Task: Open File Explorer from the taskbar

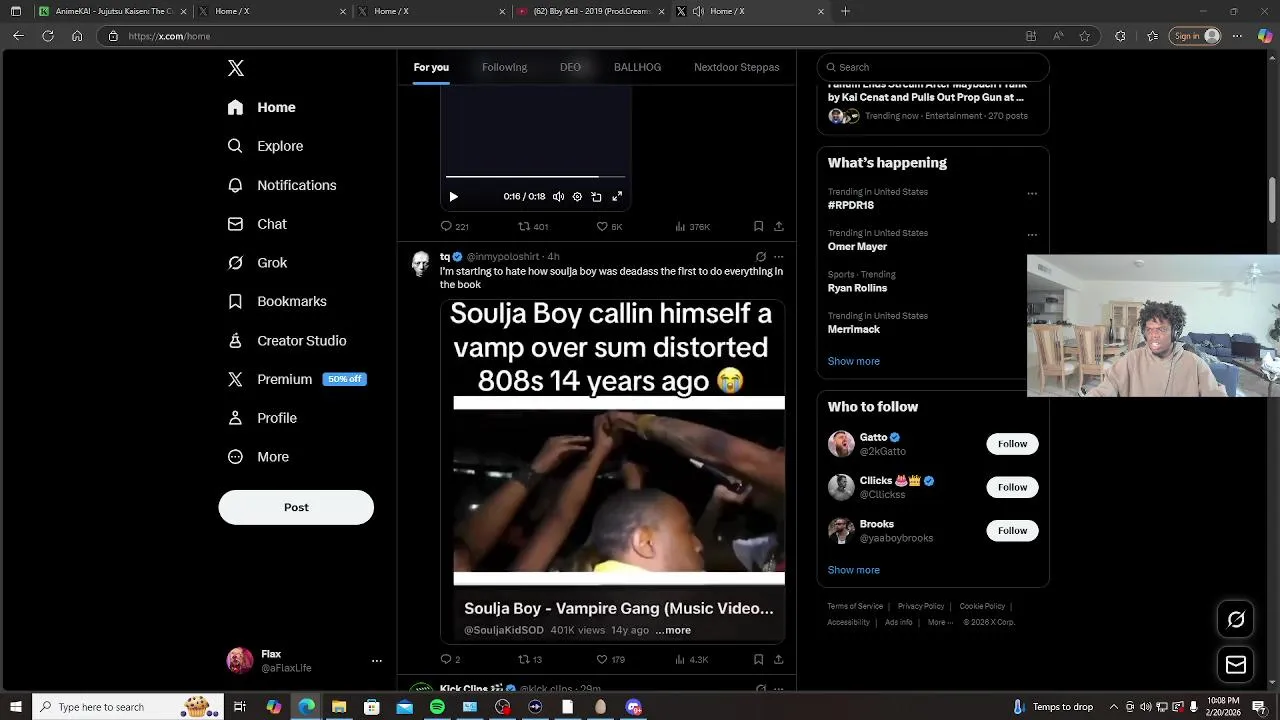Action: point(339,707)
